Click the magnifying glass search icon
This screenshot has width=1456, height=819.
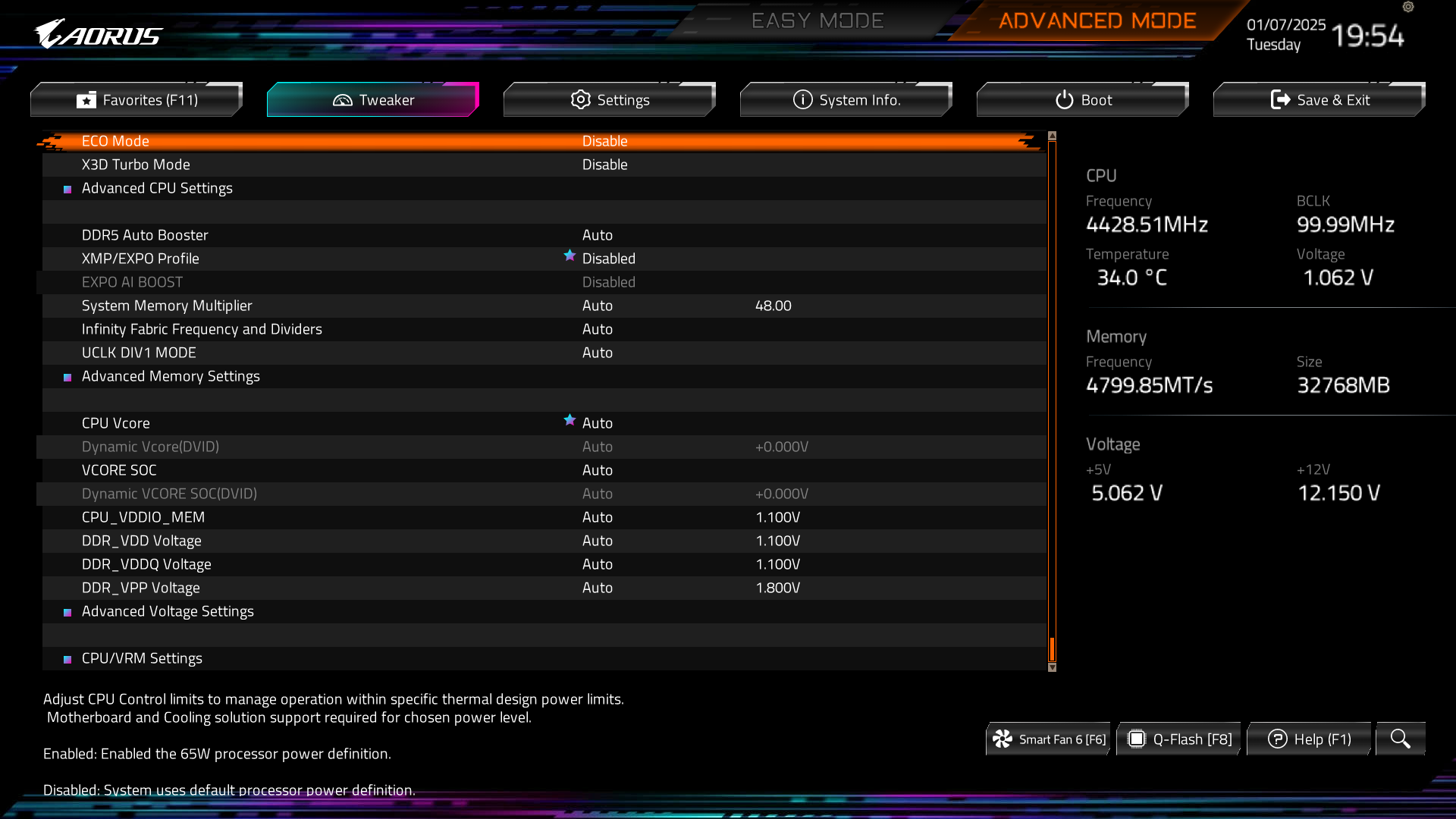1400,739
